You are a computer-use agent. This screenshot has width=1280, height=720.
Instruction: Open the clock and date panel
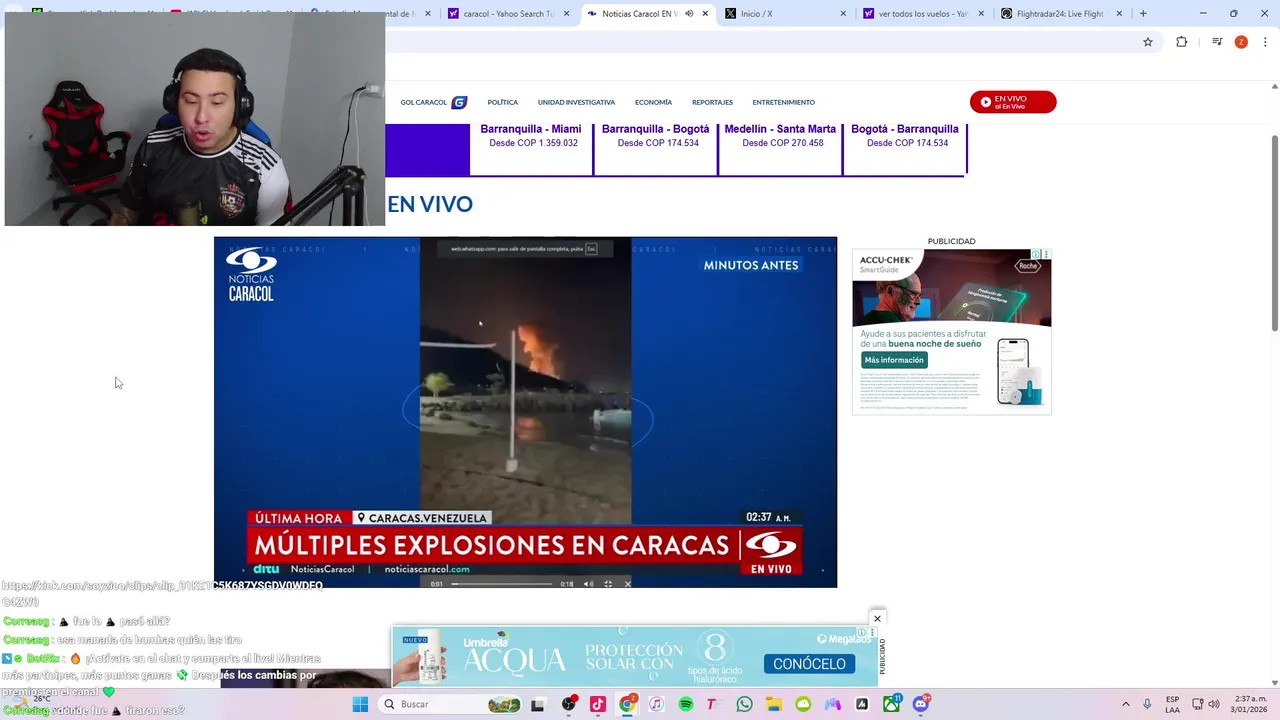[x=1250, y=704]
